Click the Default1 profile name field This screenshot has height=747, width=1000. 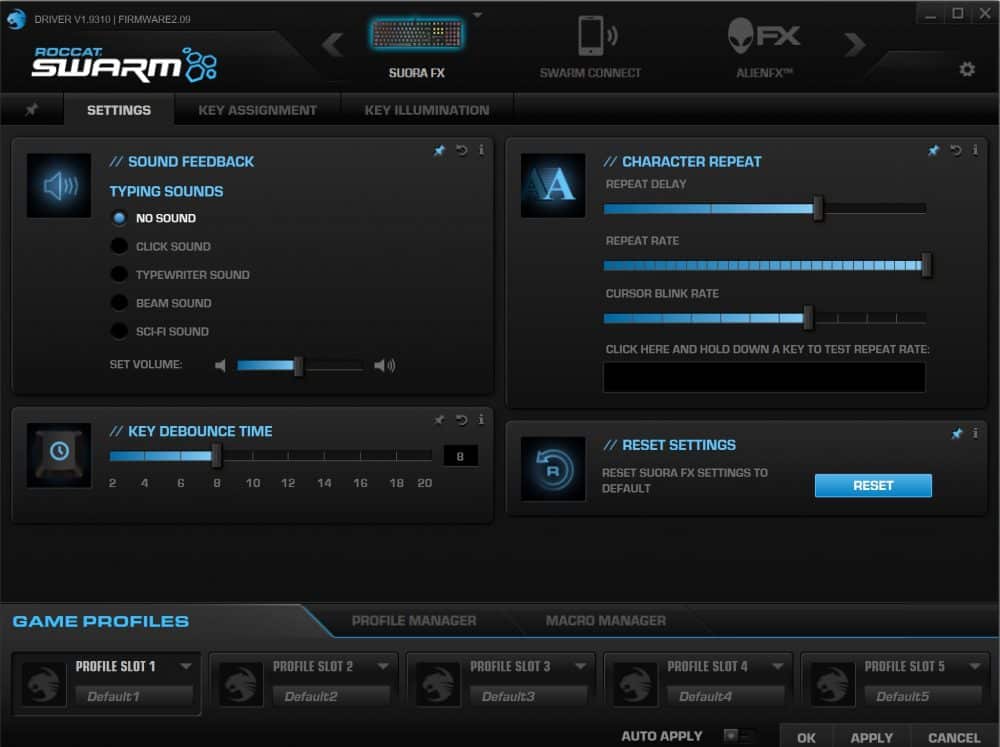point(134,696)
